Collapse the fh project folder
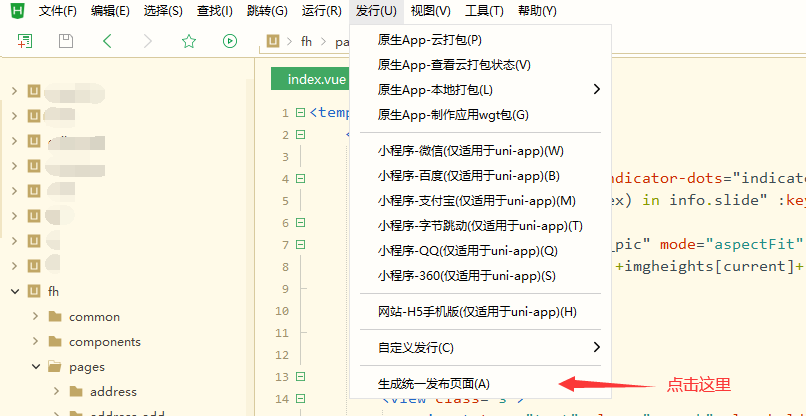This screenshot has height=416, width=806. pyautogui.click(x=14, y=291)
